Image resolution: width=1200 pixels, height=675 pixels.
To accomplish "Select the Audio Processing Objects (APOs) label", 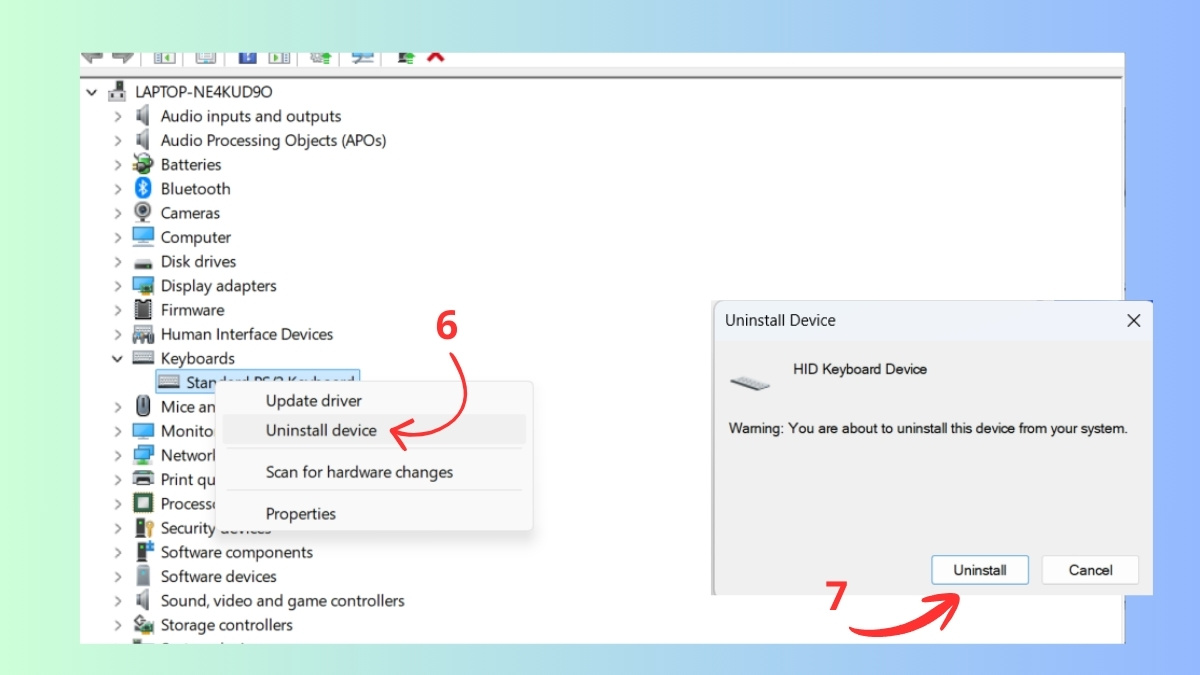I will [x=273, y=140].
